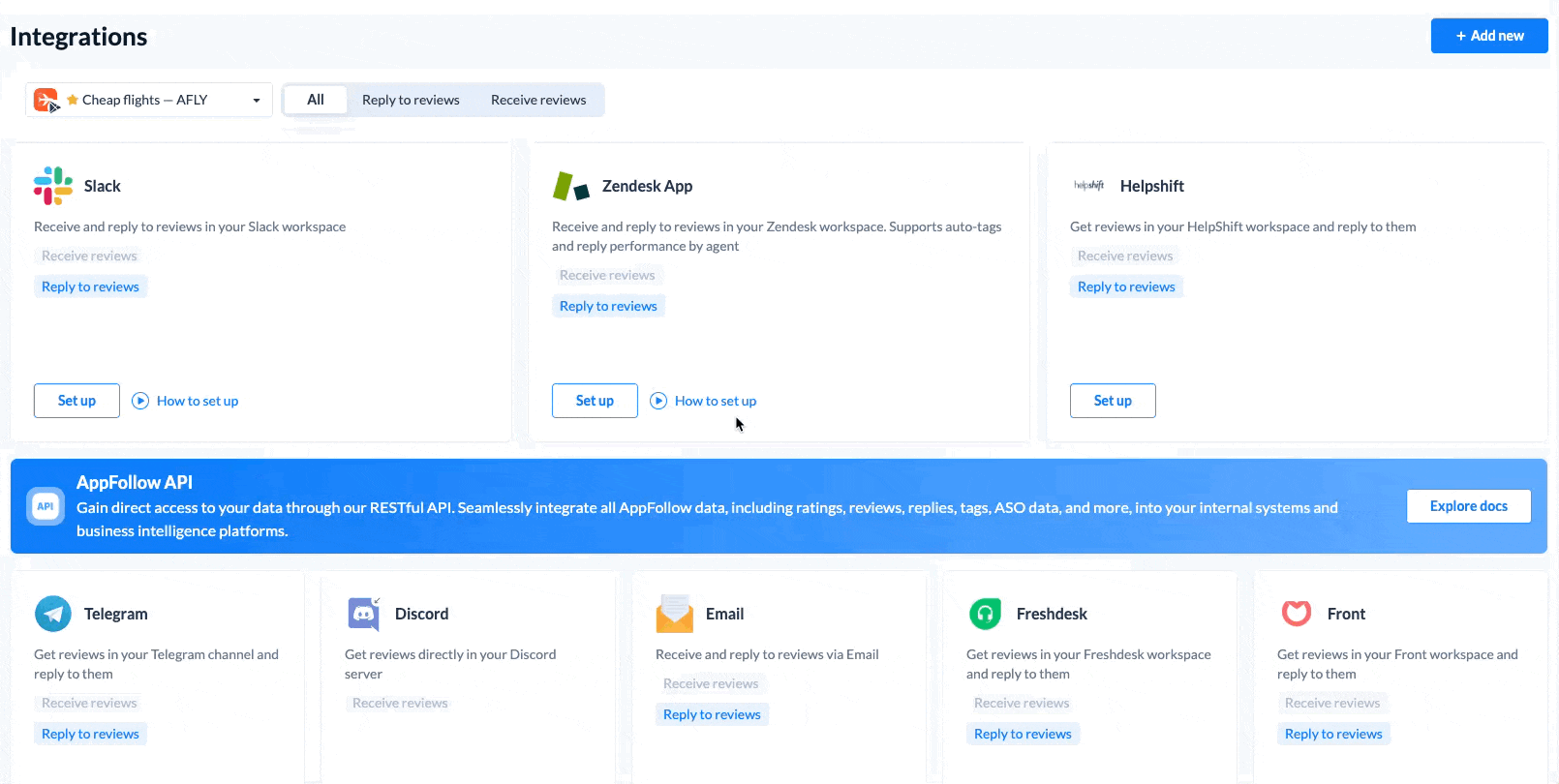Screen dimensions: 1559x784
Task: Click the Email envelope icon
Action: tap(675, 614)
